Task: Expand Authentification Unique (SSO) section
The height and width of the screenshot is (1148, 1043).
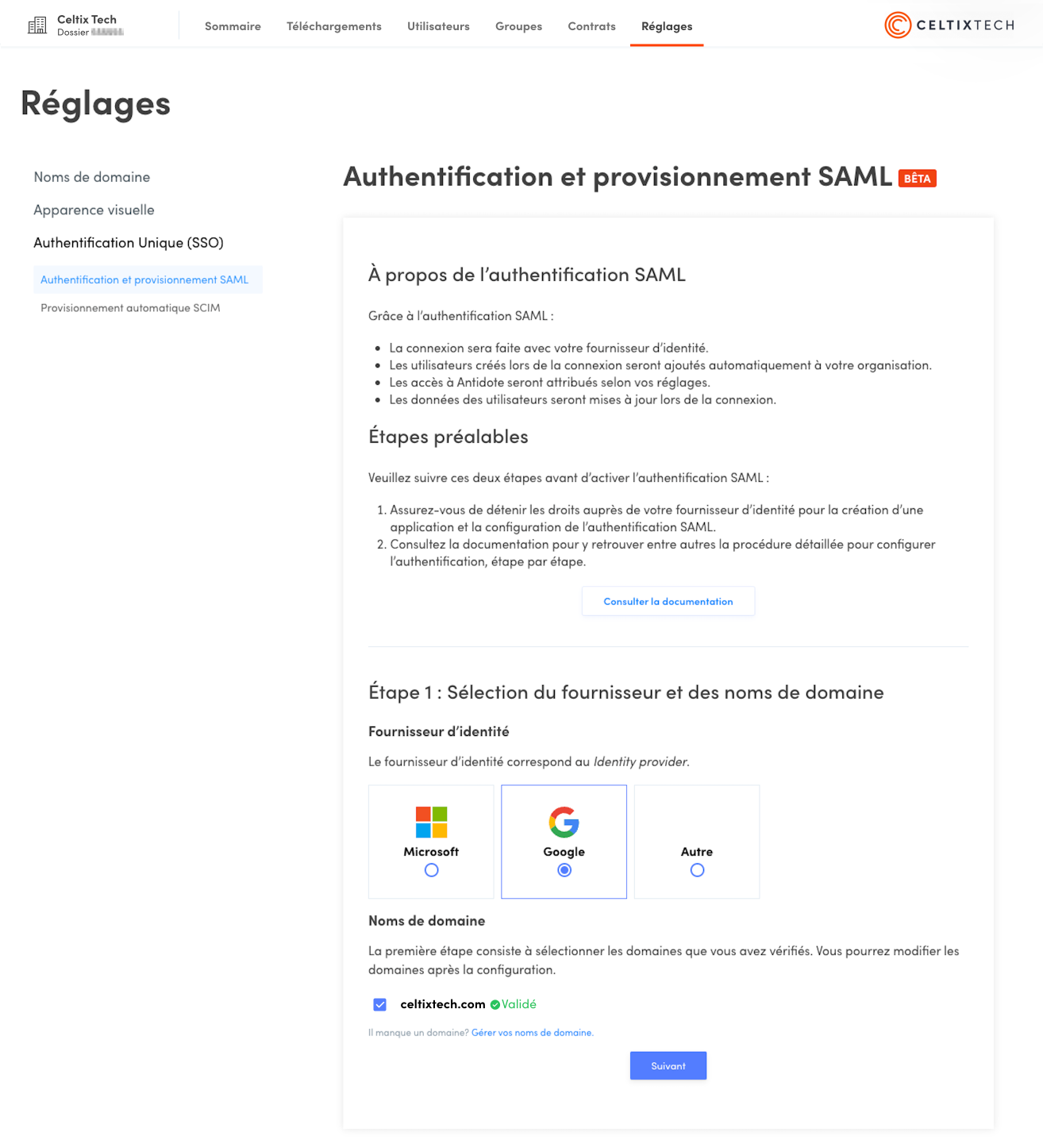Action: click(129, 243)
